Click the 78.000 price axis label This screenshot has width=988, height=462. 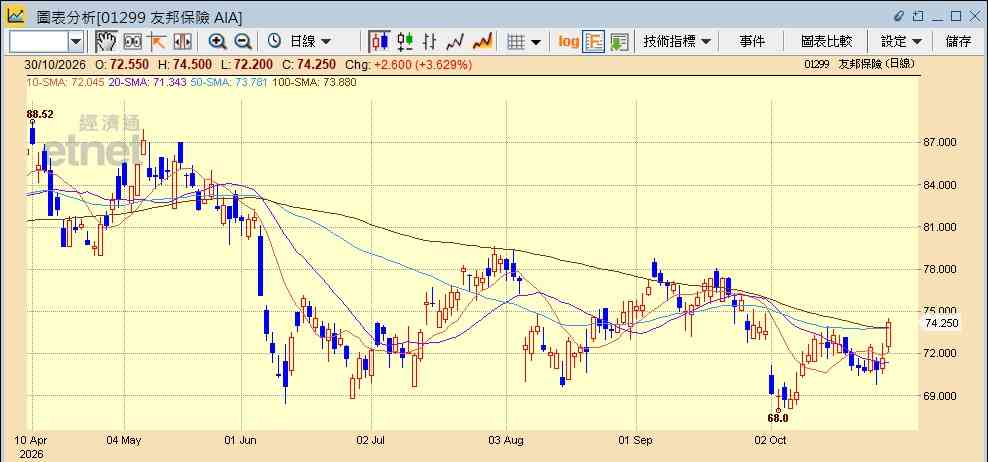click(x=939, y=270)
